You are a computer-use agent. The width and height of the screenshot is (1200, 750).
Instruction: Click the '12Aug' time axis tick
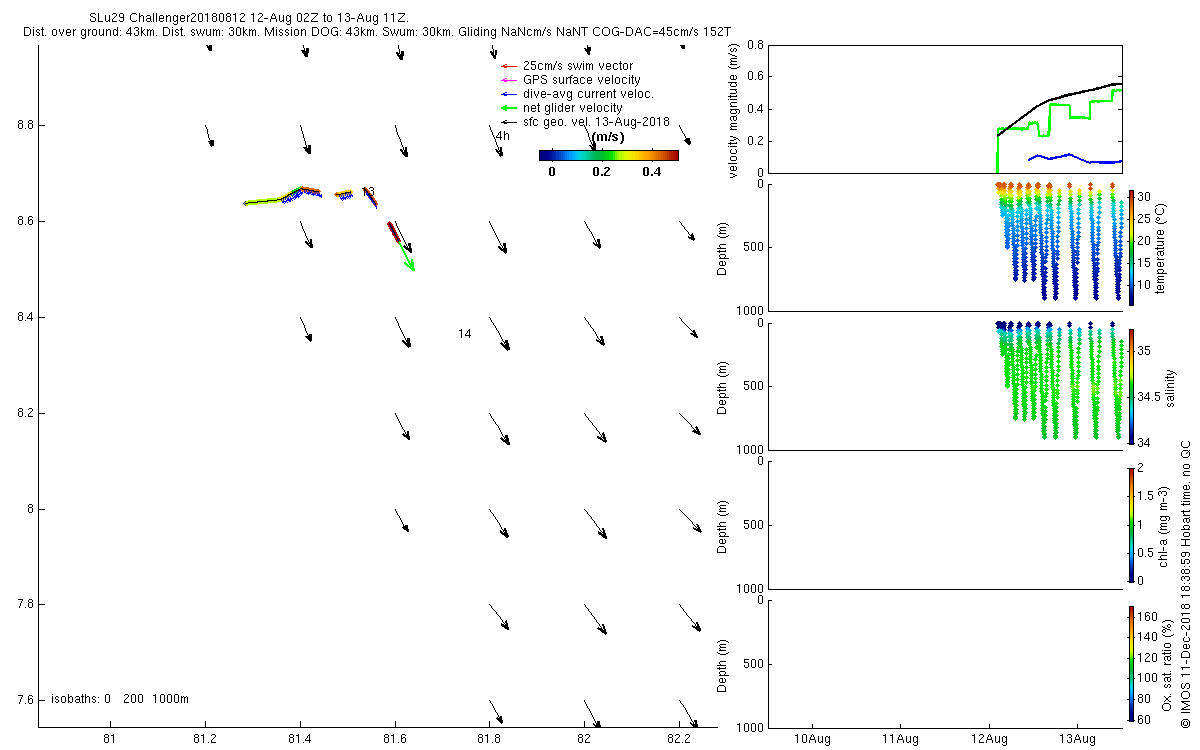(989, 739)
